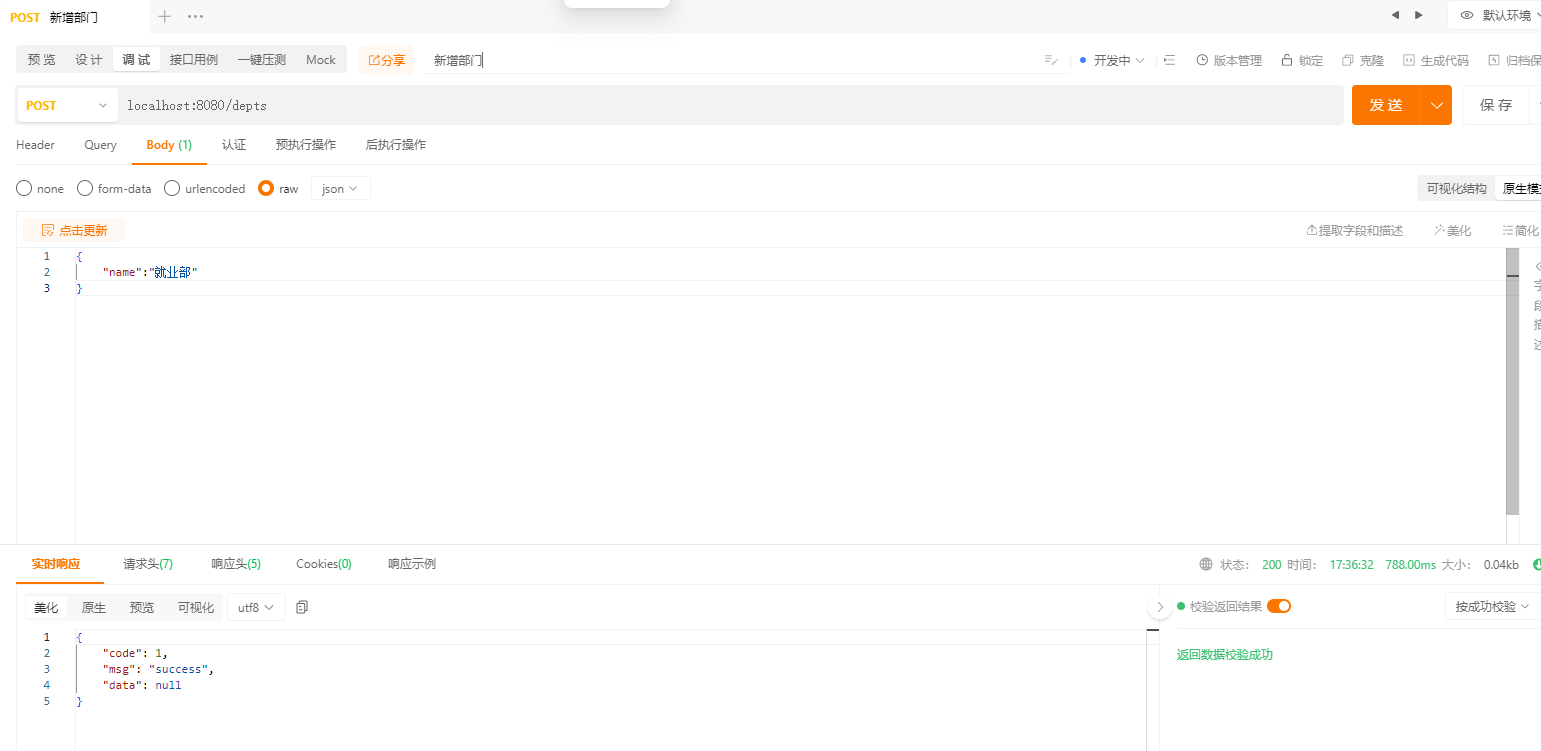Send the request with 发送 button
This screenshot has height=751, width=1541.
[1386, 105]
